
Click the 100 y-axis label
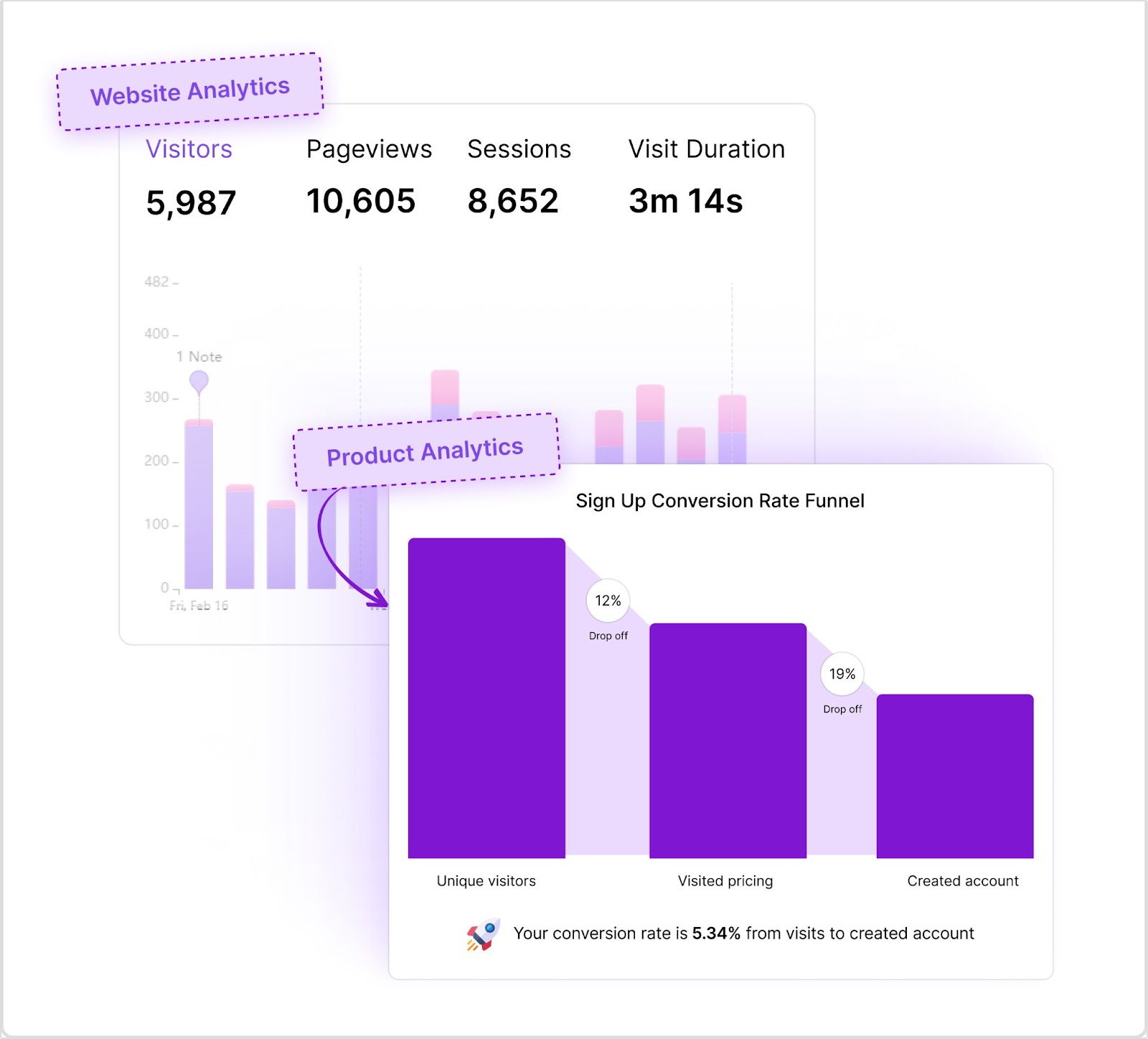click(x=156, y=525)
